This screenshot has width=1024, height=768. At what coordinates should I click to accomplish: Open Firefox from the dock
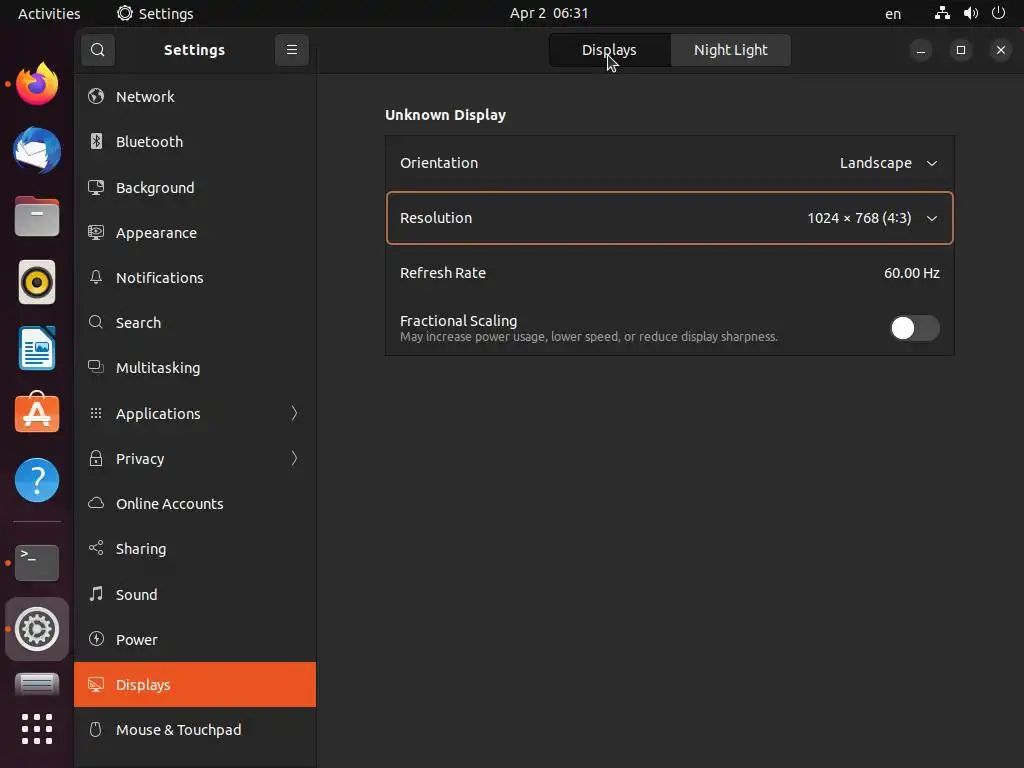[x=37, y=85]
